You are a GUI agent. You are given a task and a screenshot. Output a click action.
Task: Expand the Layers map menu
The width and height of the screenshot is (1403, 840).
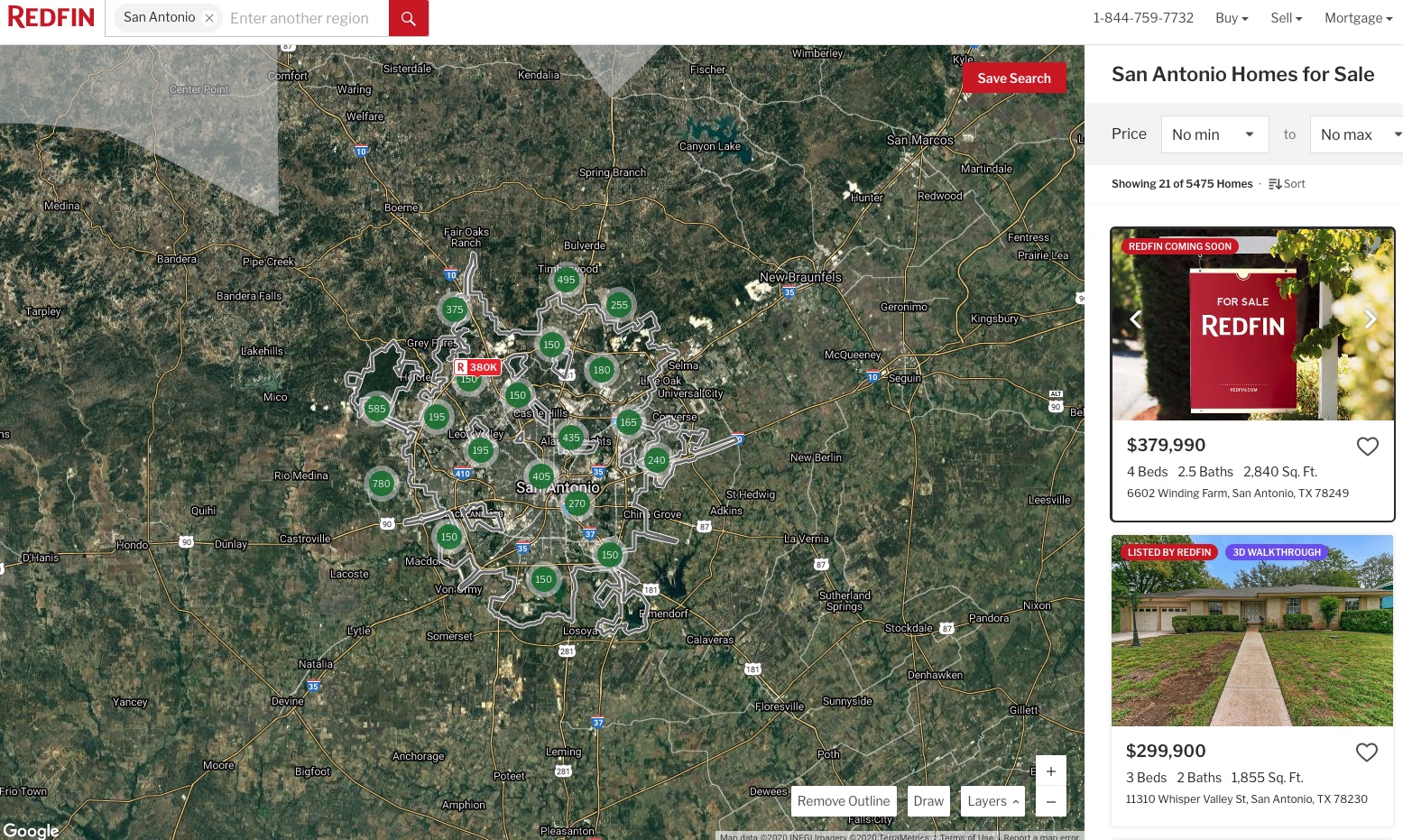[992, 801]
